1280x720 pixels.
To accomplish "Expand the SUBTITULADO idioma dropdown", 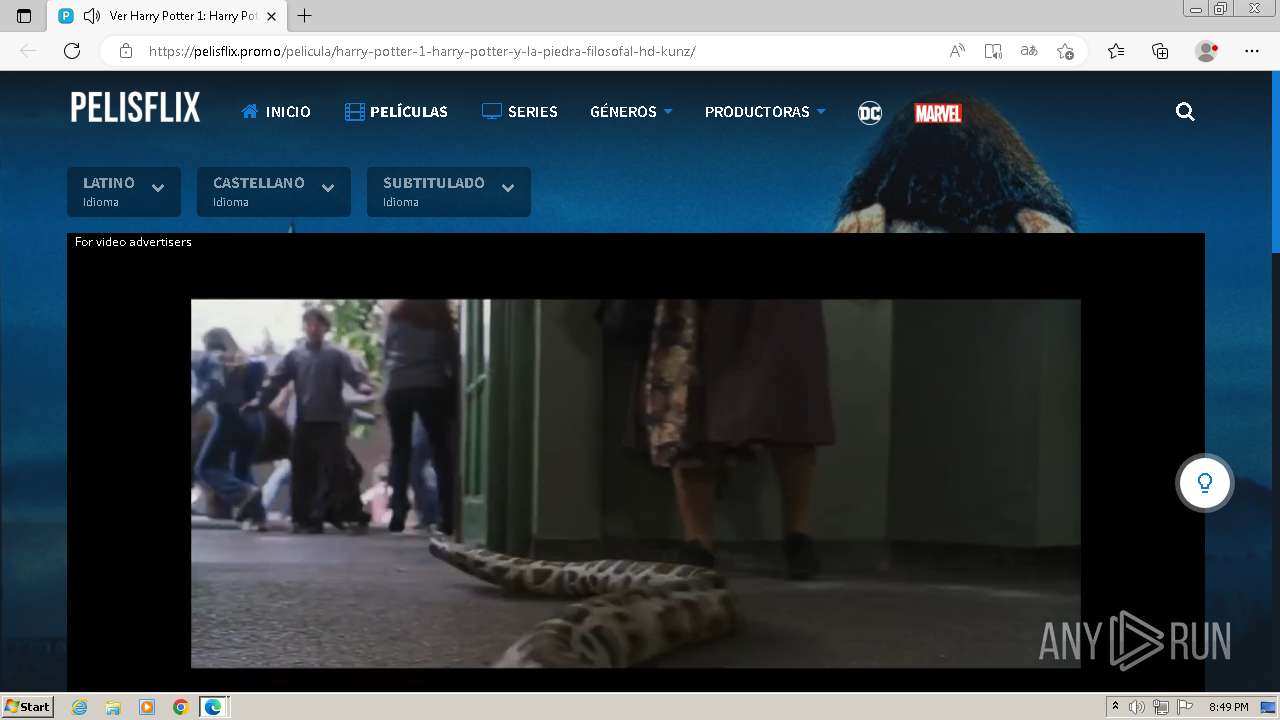I will coord(449,192).
